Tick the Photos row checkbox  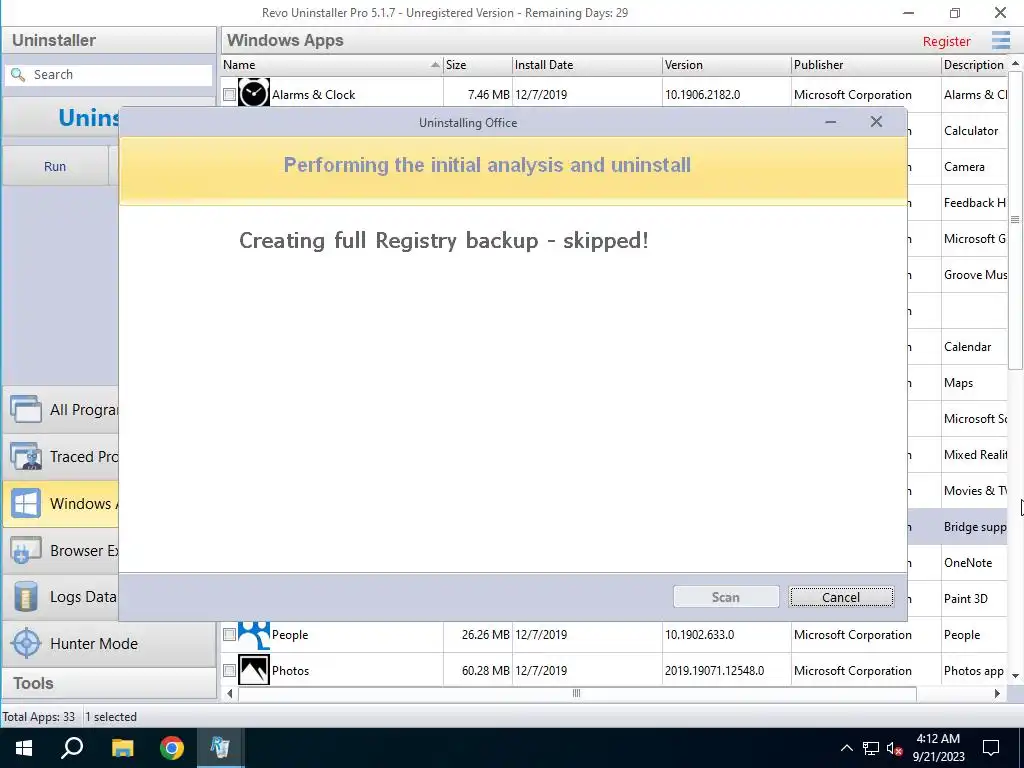tap(229, 671)
